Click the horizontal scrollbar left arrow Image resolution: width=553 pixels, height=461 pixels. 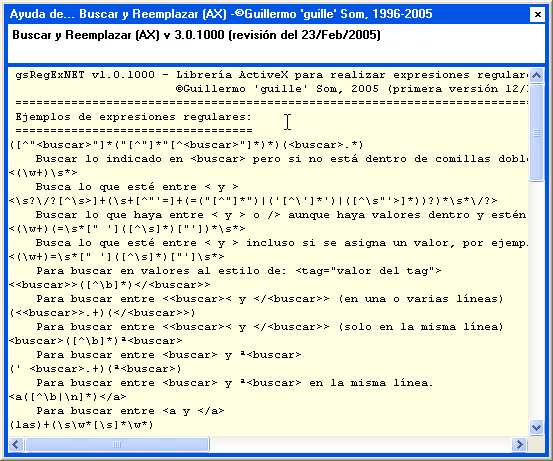[x=16, y=444]
